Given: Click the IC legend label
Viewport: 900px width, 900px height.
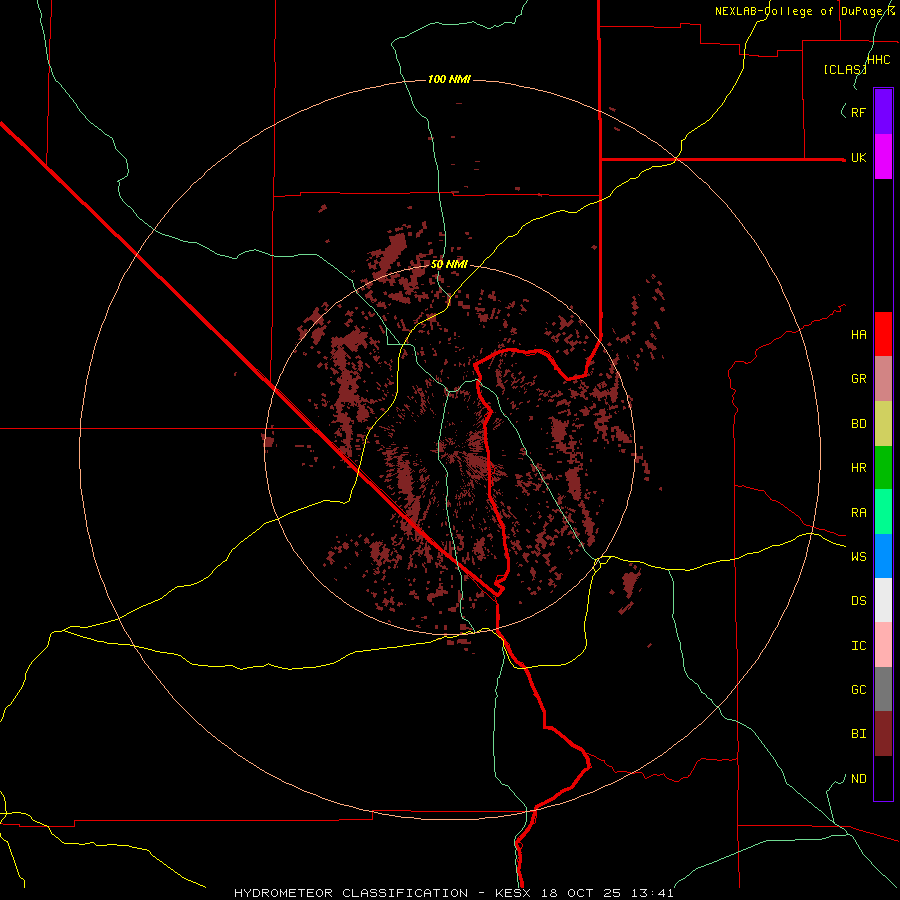Looking at the screenshot, I should pos(858,646).
